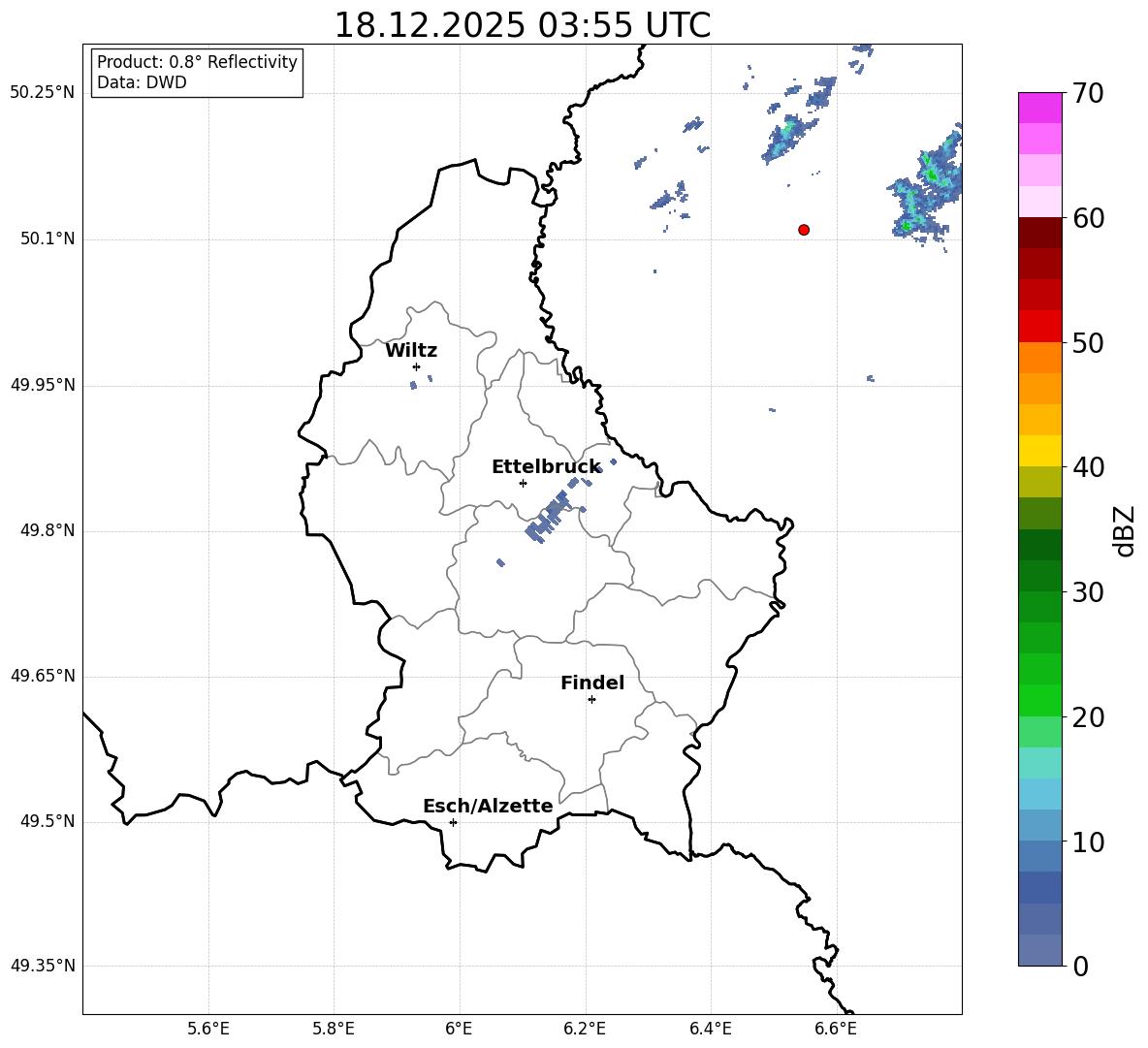Click the 70 colorbar tick label

[1088, 93]
